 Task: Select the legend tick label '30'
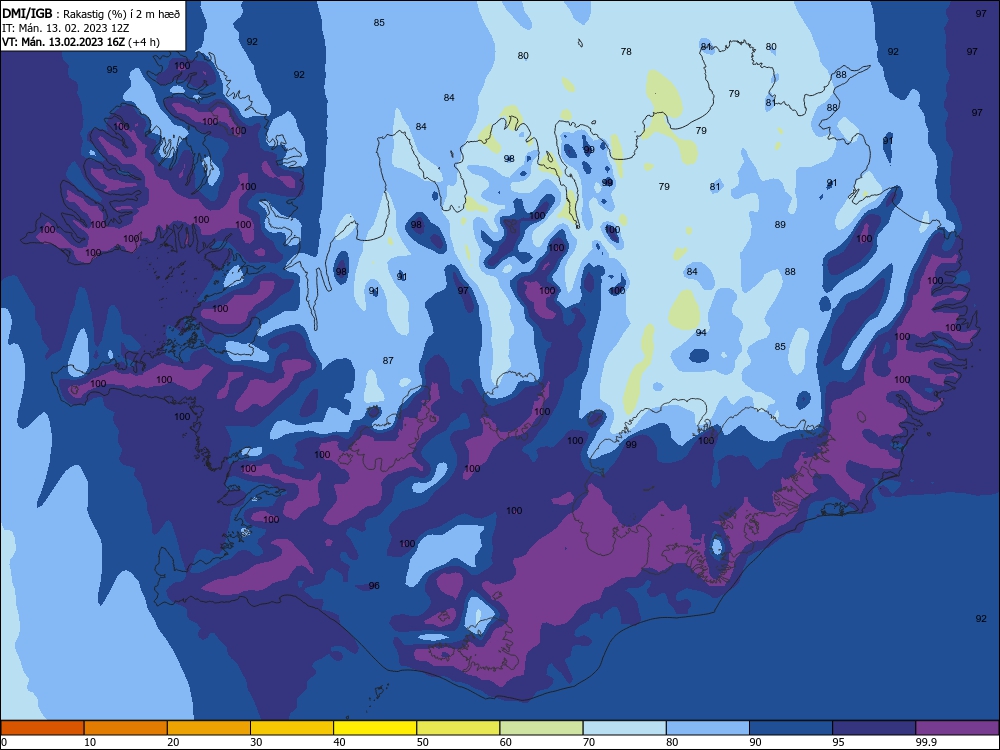pos(256,742)
